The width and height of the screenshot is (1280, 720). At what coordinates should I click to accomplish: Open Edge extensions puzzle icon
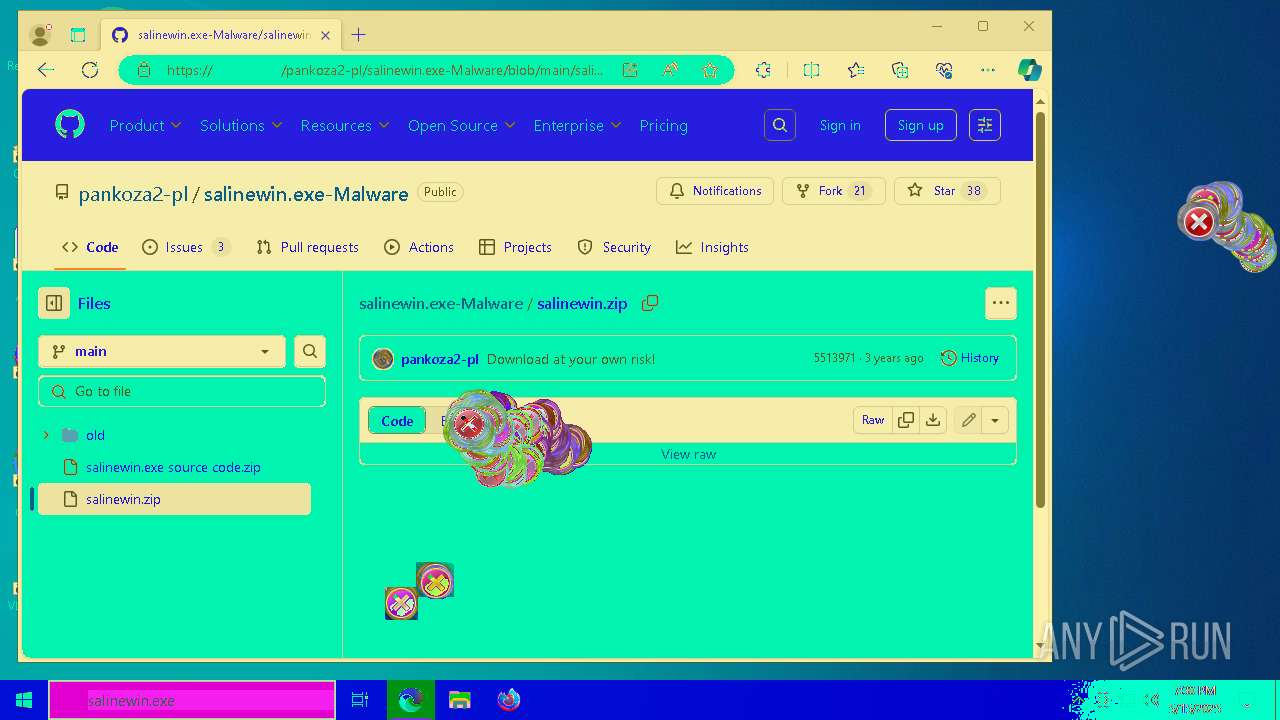click(763, 70)
